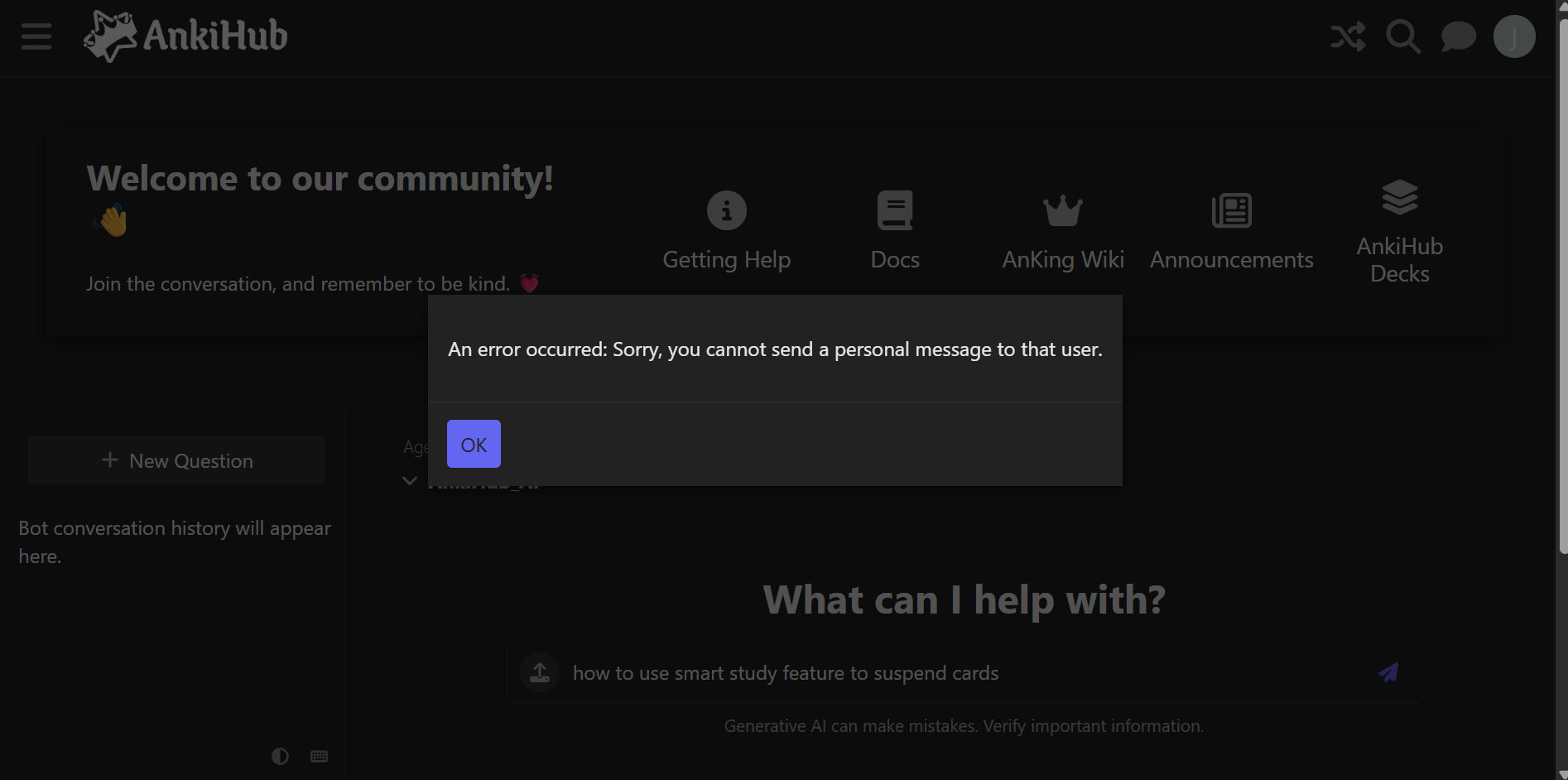This screenshot has height=780, width=1568.
Task: Start a New Question
Action: [177, 460]
